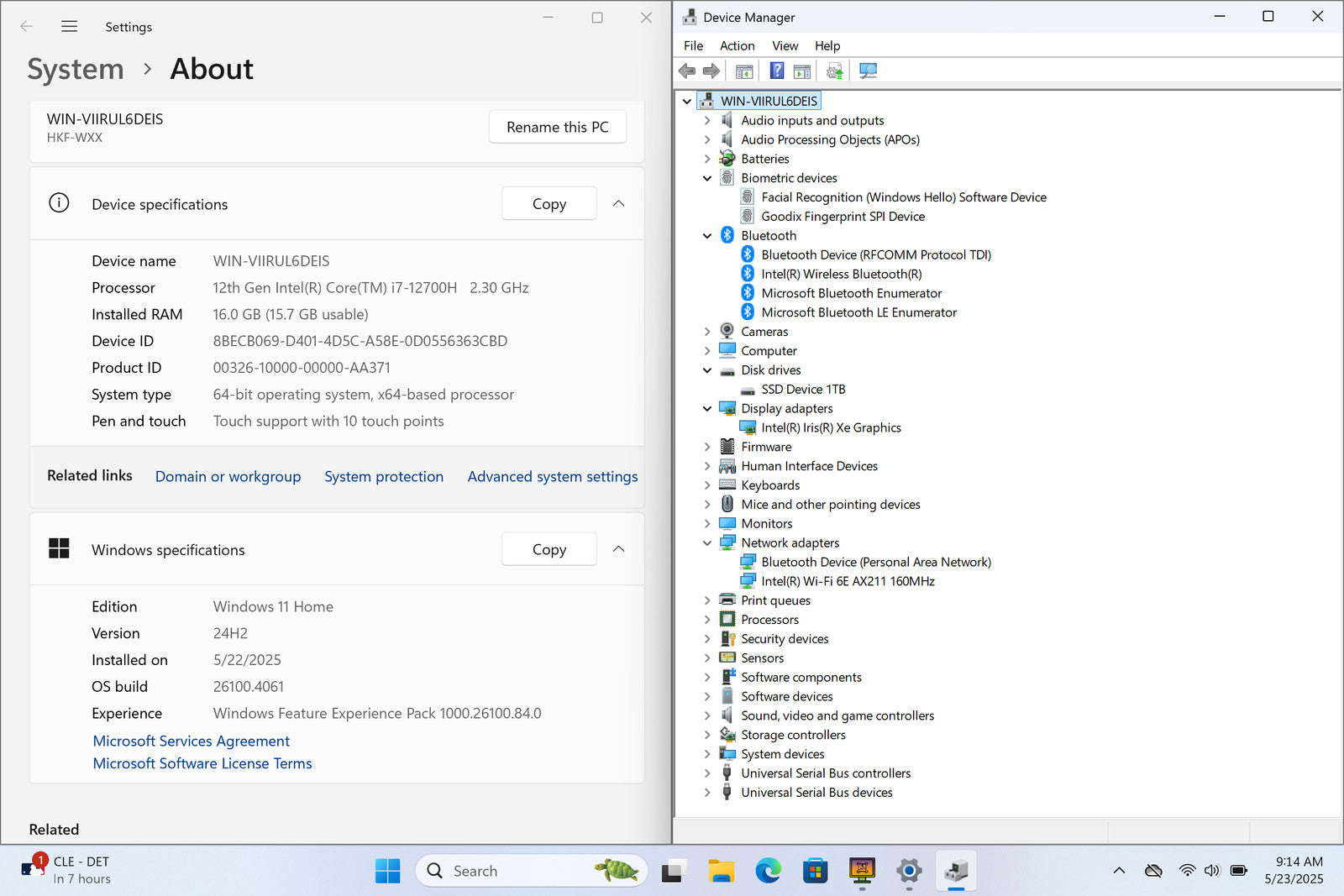Click the Update device driver toolbar icon
Image resolution: width=1344 pixels, height=896 pixels.
(x=834, y=71)
